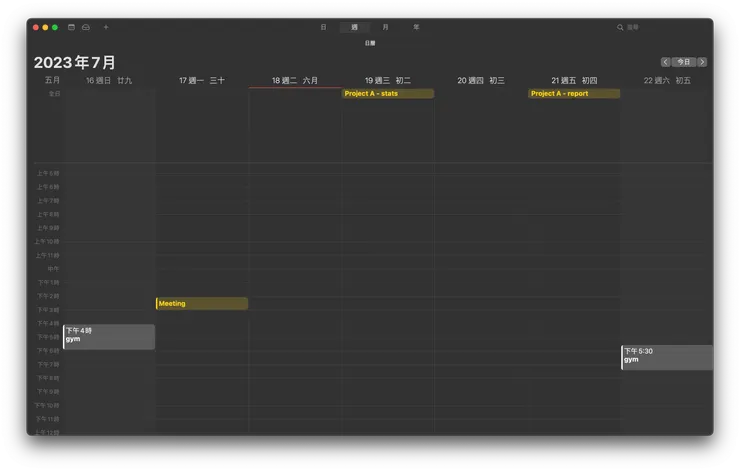This screenshot has height=471, width=740.
Task: Click into the search field
Action: coord(661,27)
